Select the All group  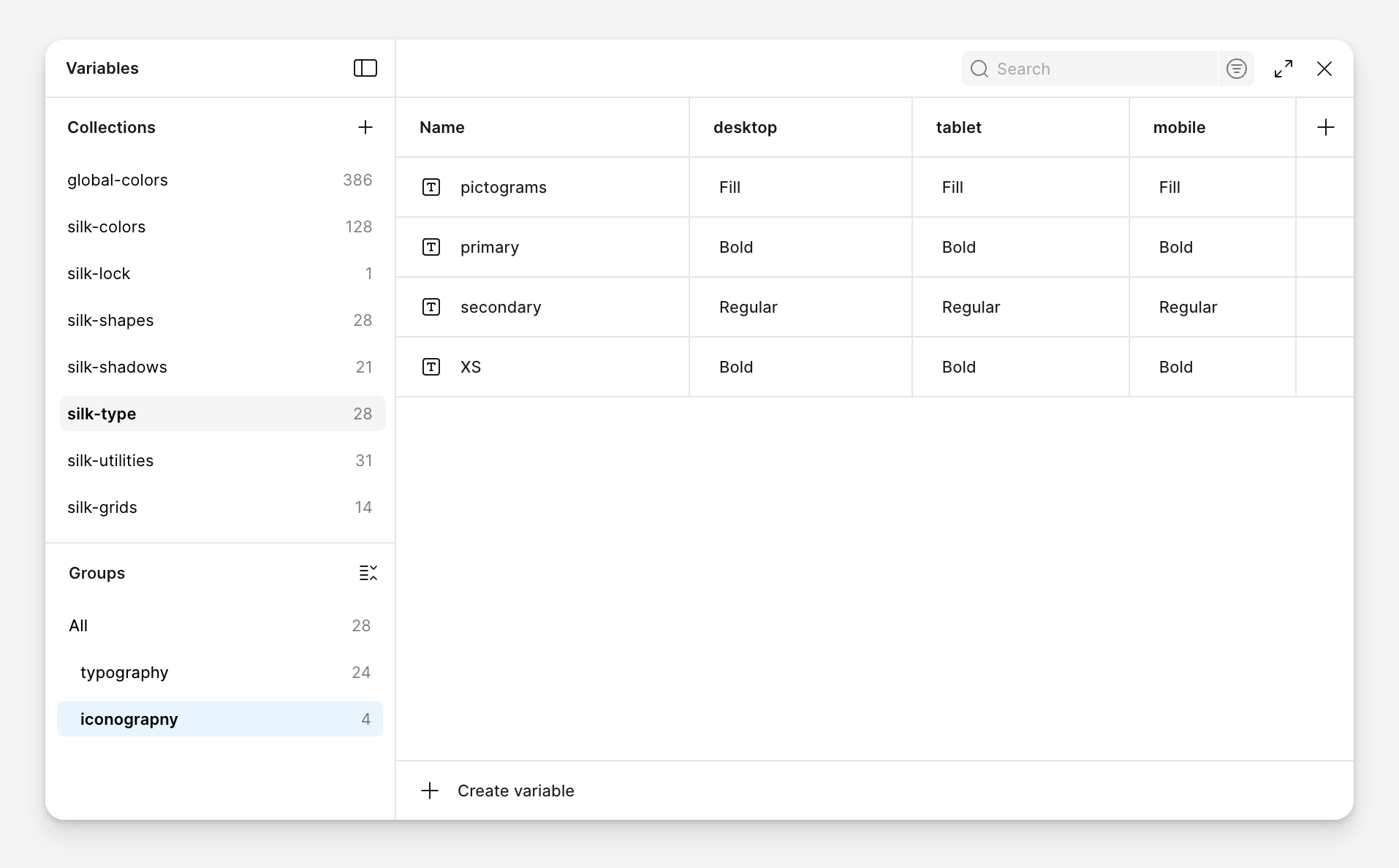pyautogui.click(x=78, y=625)
